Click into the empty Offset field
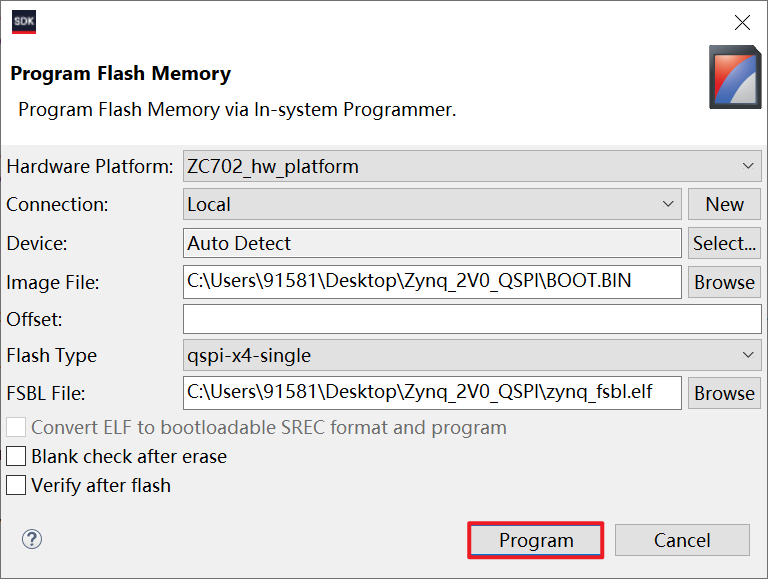The image size is (768, 579). click(x=472, y=319)
